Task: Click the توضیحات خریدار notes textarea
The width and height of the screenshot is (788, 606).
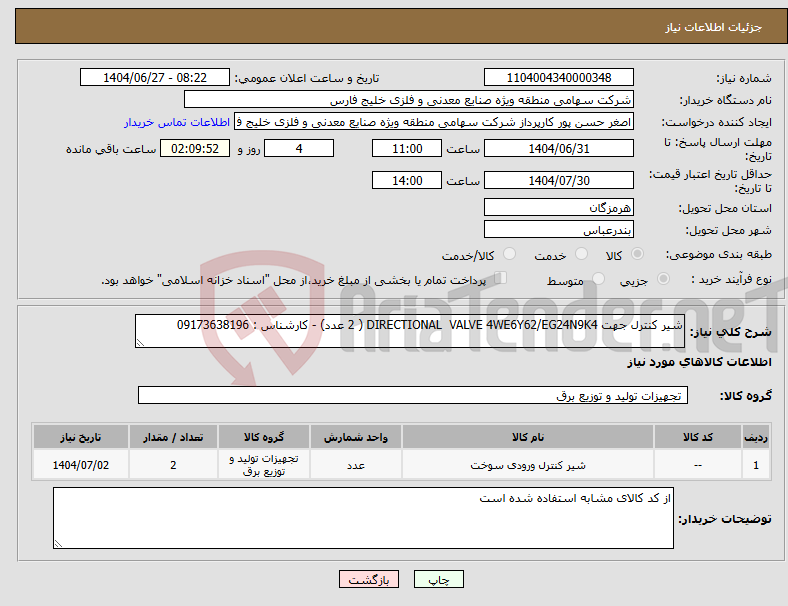Action: [363, 518]
